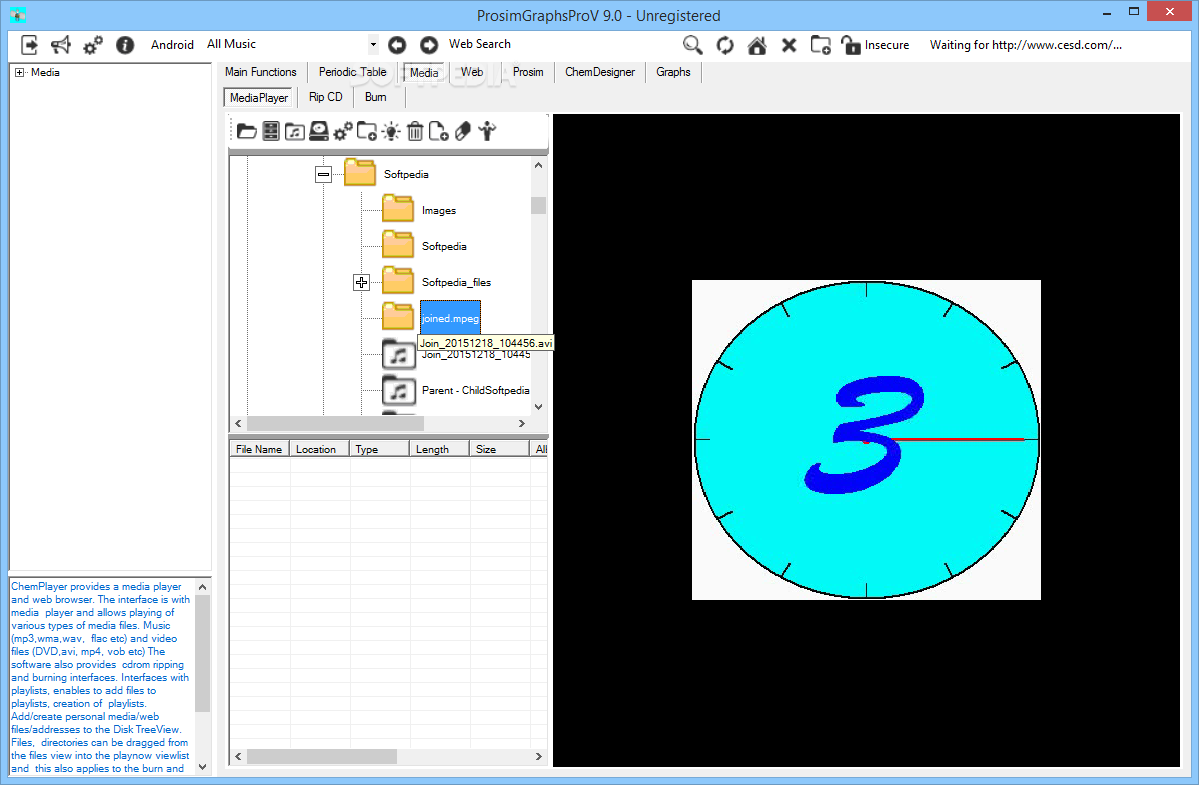Select the joined.mpeg item
The image size is (1199, 785).
pos(450,318)
